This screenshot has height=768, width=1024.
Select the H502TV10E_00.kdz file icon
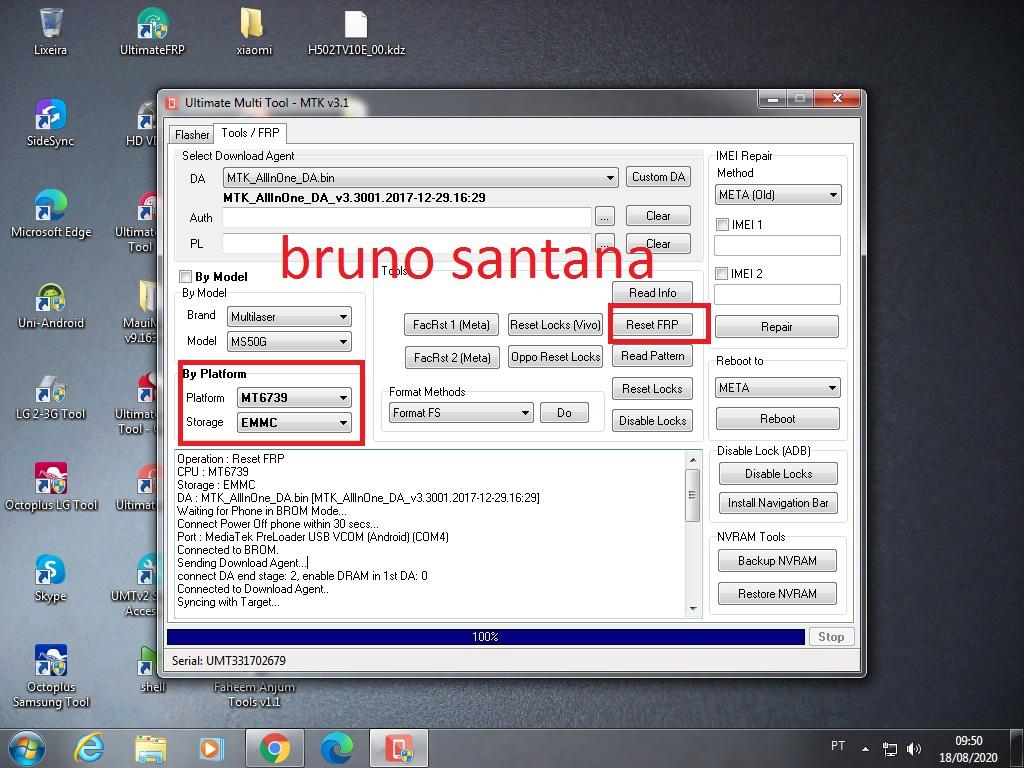coord(356,31)
